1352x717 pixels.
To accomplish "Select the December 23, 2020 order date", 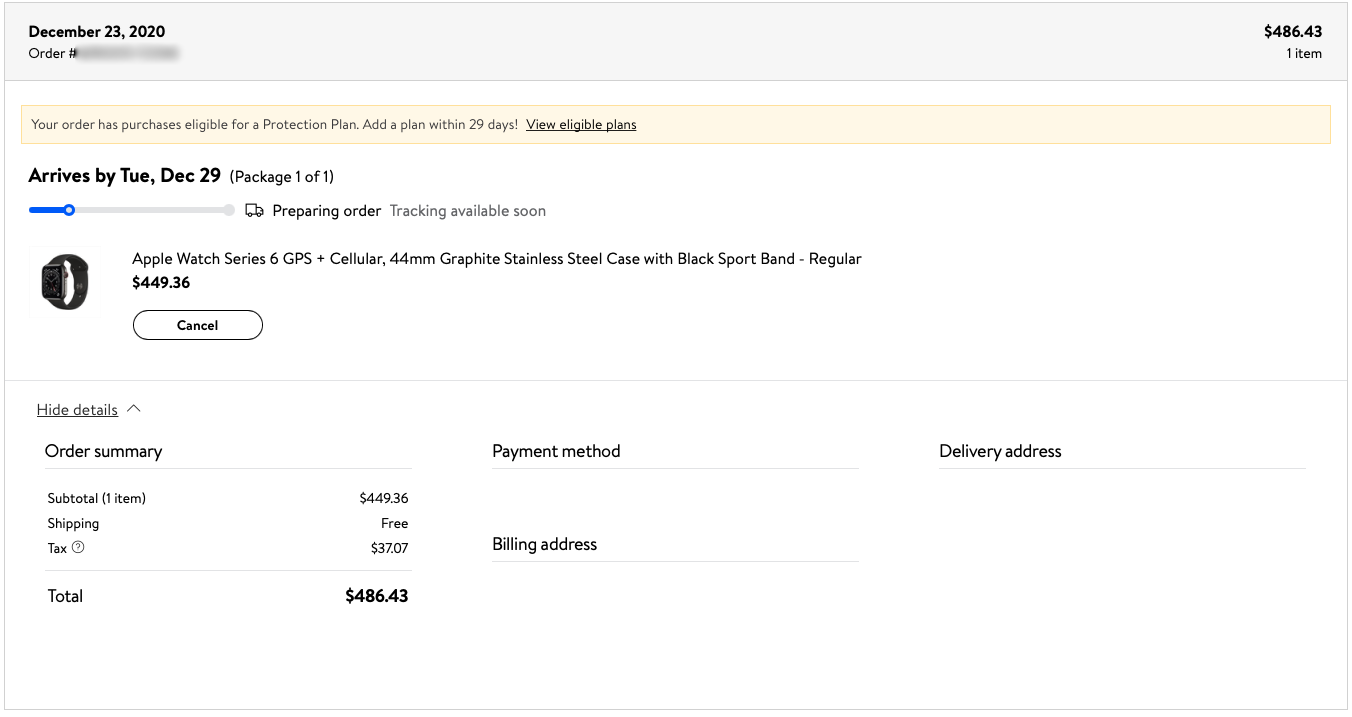I will (x=97, y=32).
